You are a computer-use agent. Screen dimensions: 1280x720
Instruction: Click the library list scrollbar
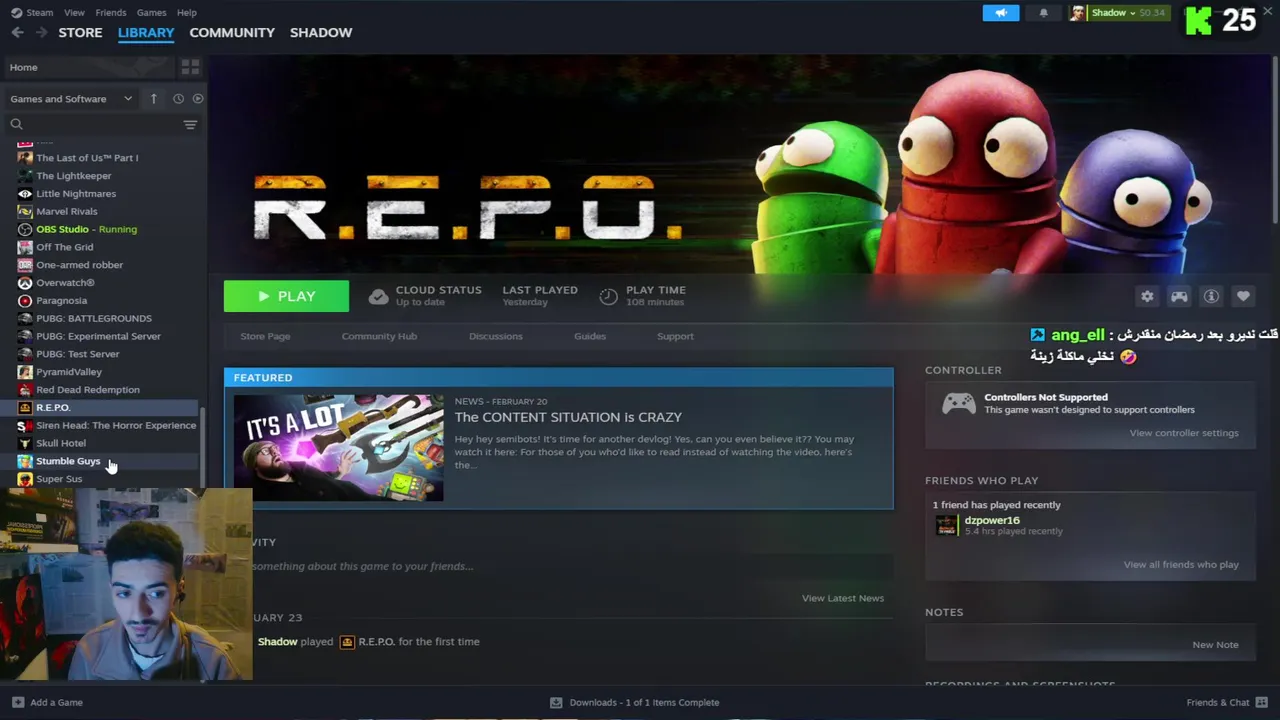pyautogui.click(x=204, y=445)
